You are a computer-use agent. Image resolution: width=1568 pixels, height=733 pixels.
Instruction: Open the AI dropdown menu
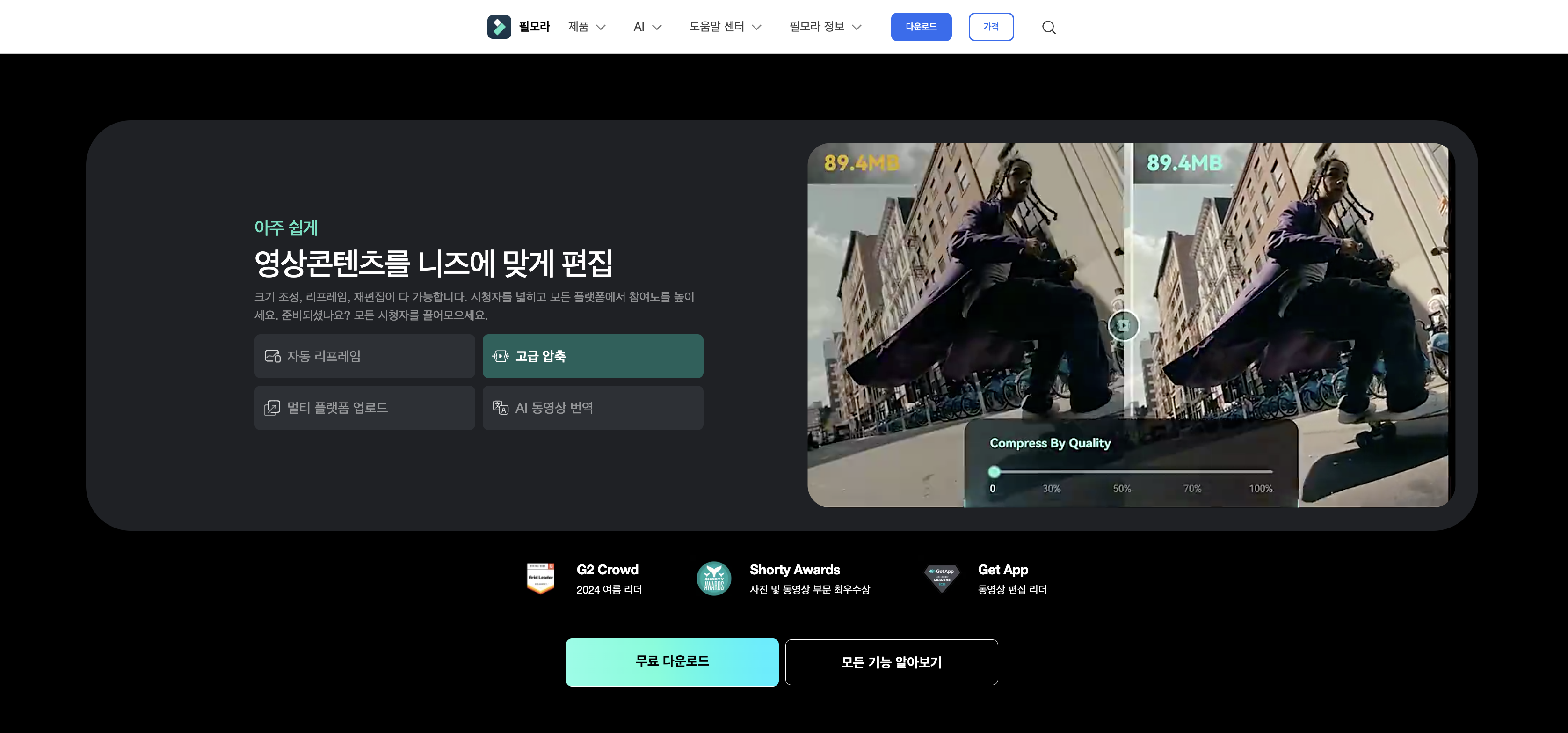[x=646, y=26]
